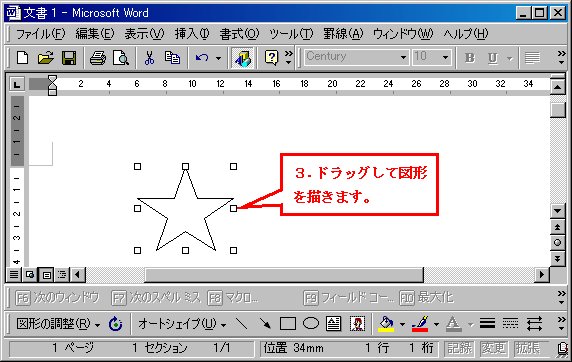Apply the red line color swatch
This screenshot has width=572, height=362.
[420, 324]
